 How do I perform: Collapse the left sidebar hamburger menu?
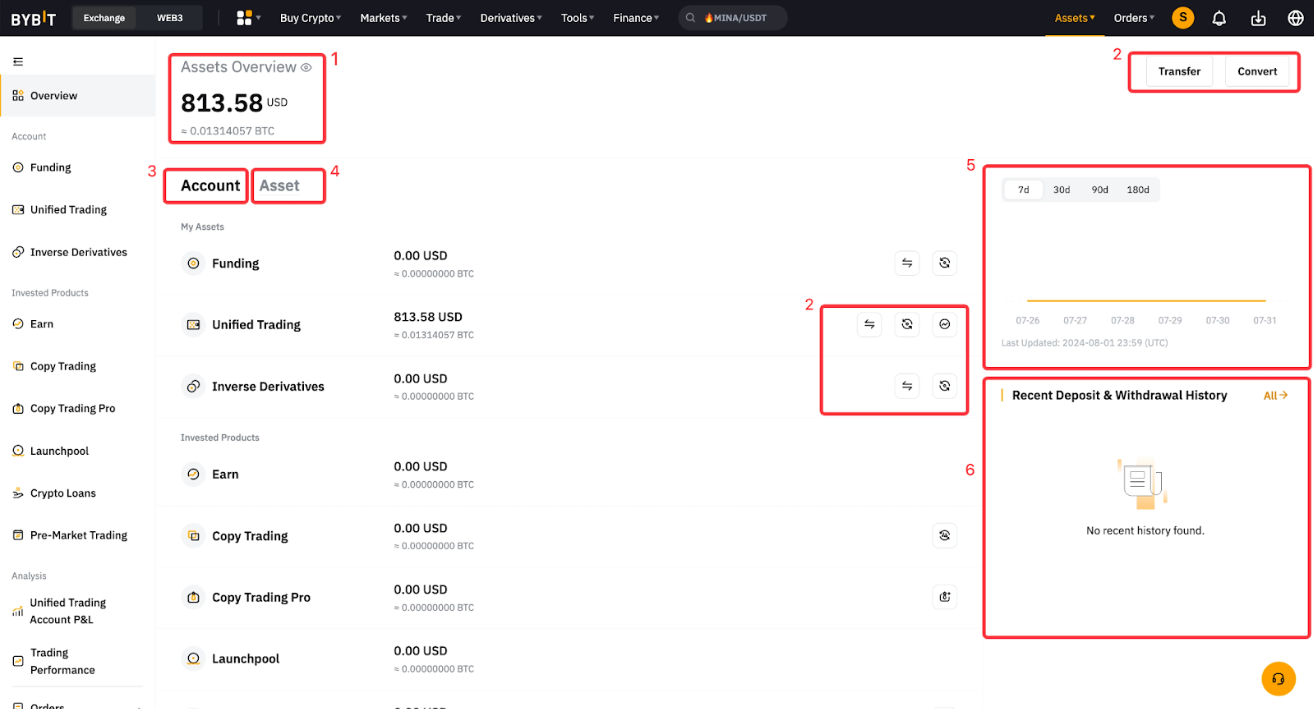pos(18,62)
